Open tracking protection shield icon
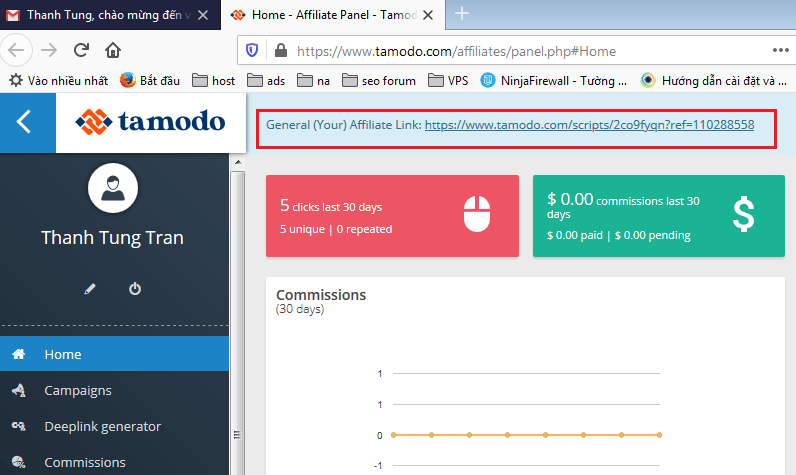 [x=252, y=50]
